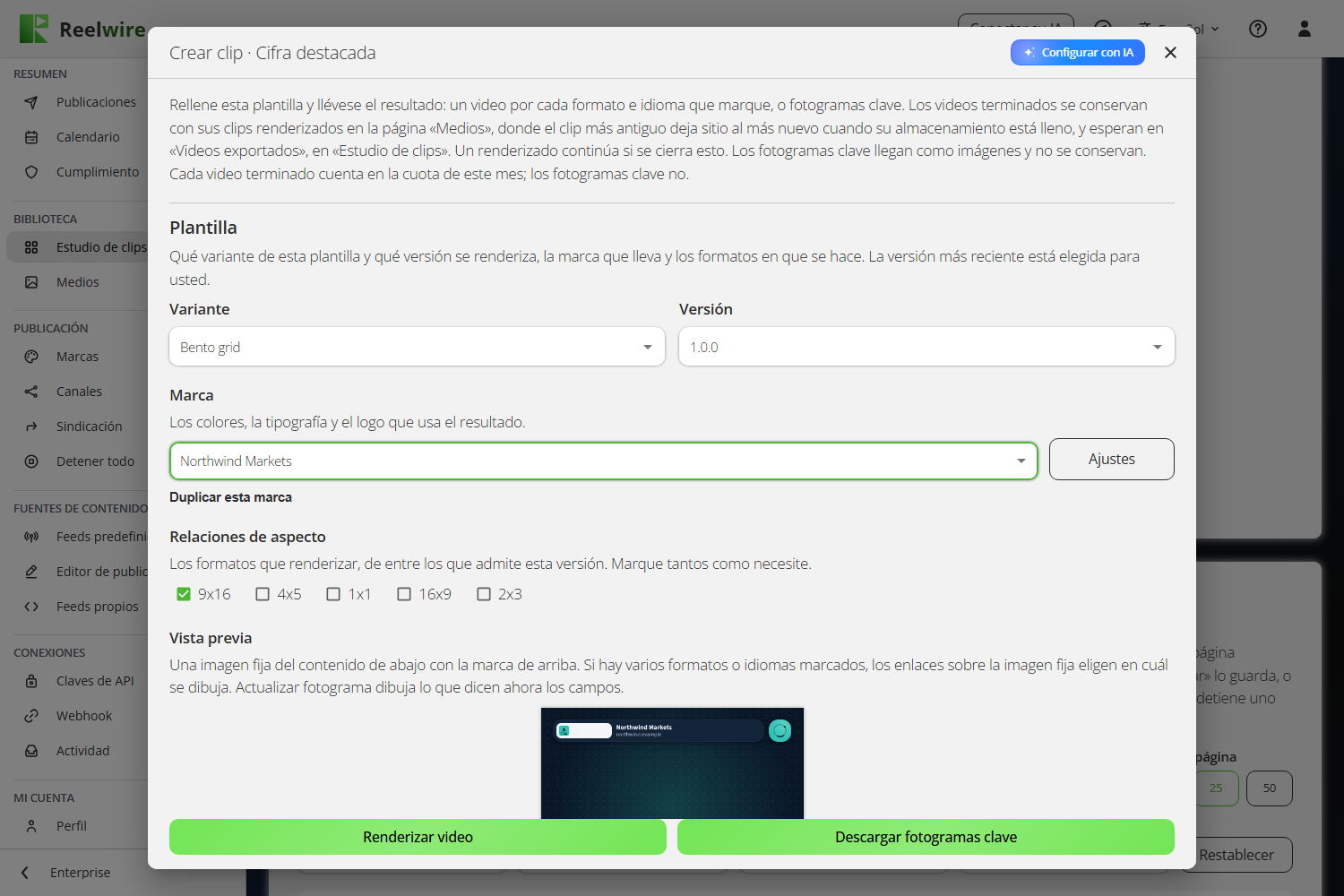Uncheck the 9x16 aspect ratio
Image resolution: width=1344 pixels, height=896 pixels.
tap(184, 594)
